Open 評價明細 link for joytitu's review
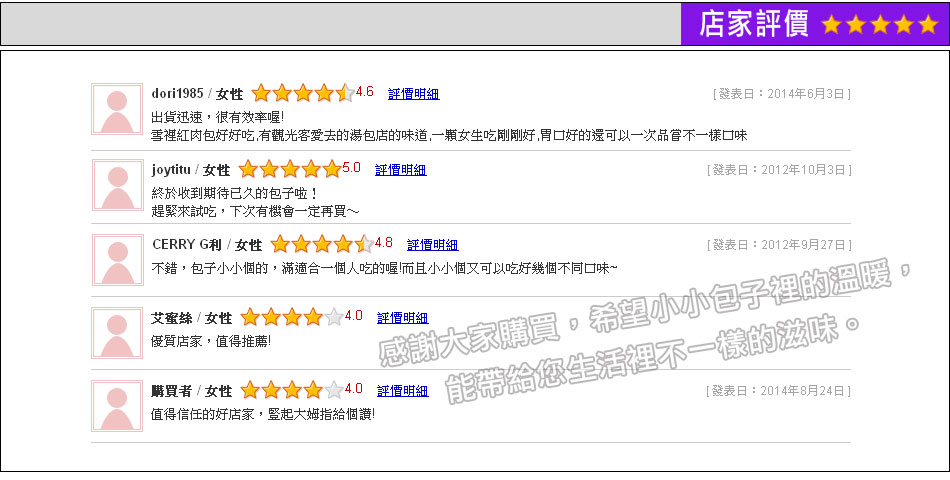 pos(400,170)
